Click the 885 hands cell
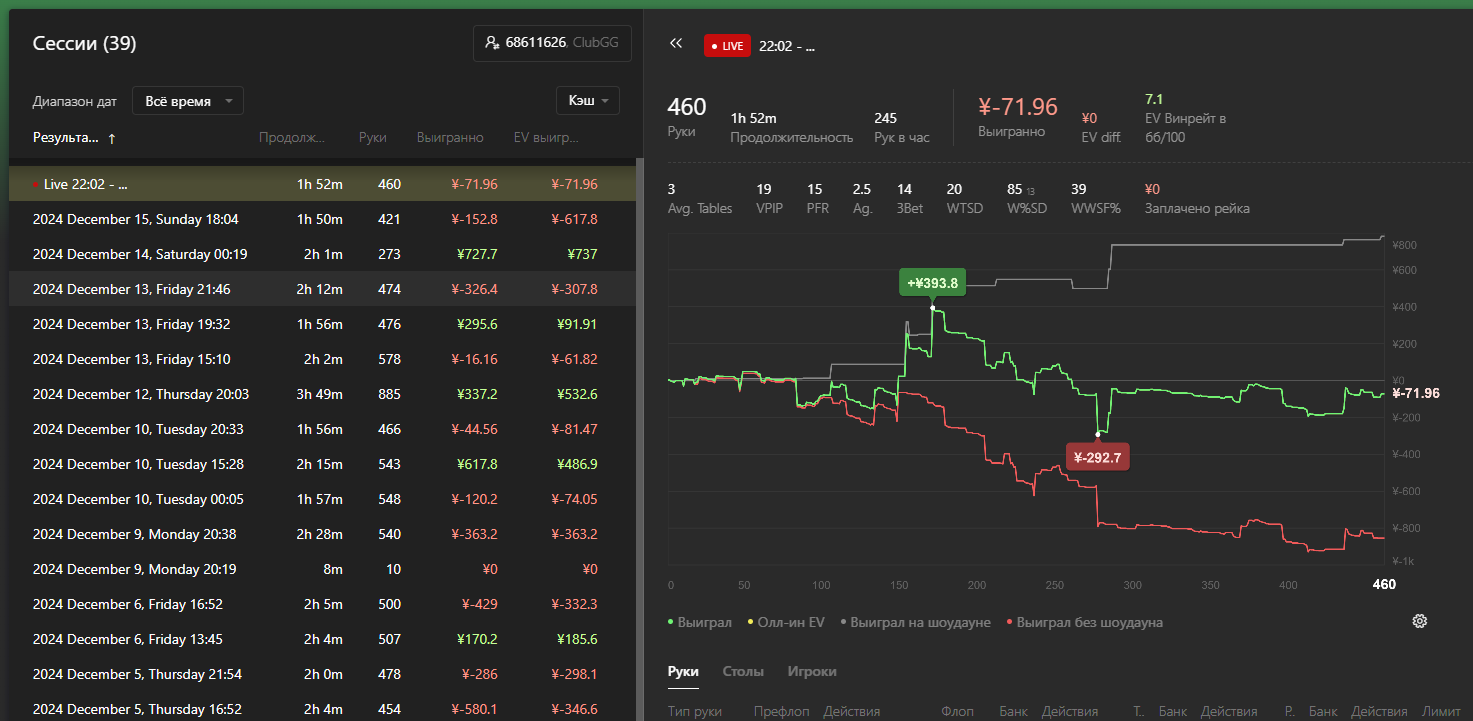The width and height of the screenshot is (1473, 721). click(389, 394)
